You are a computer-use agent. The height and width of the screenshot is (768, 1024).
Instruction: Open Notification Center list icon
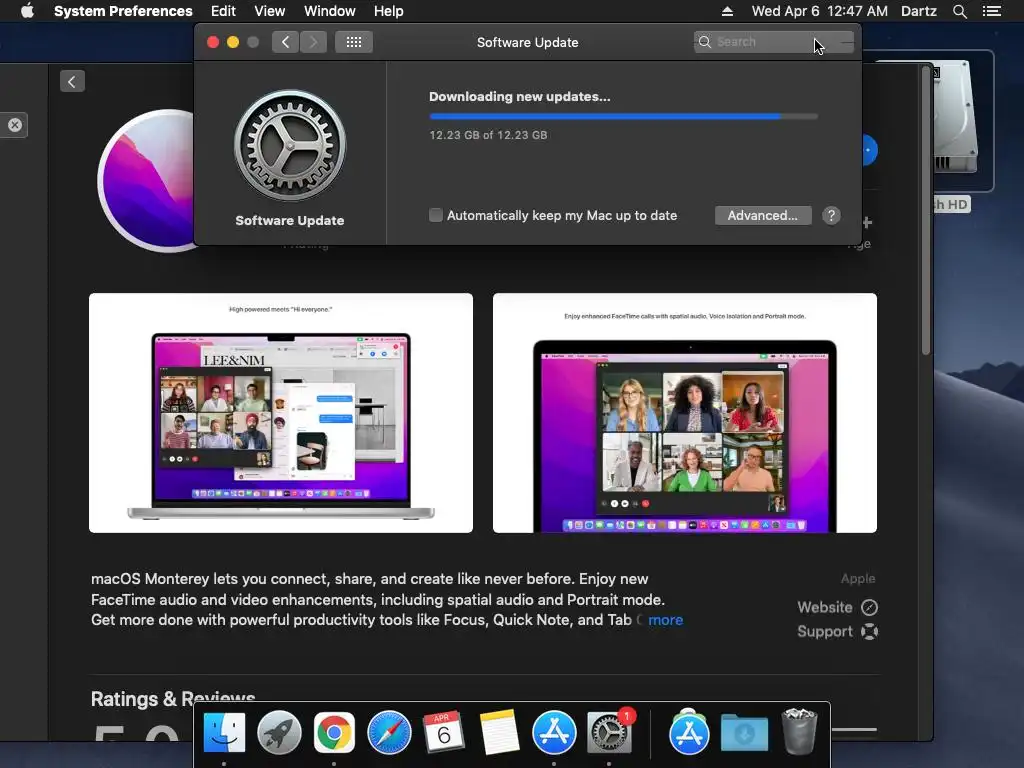point(991,11)
